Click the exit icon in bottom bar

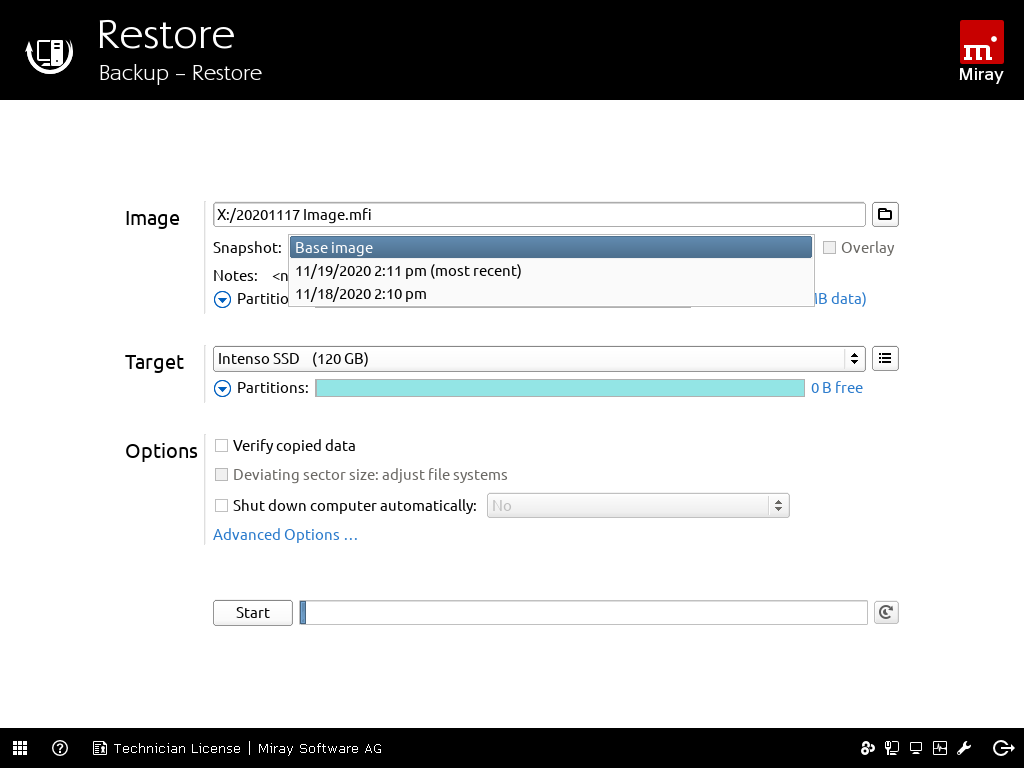point(1003,748)
